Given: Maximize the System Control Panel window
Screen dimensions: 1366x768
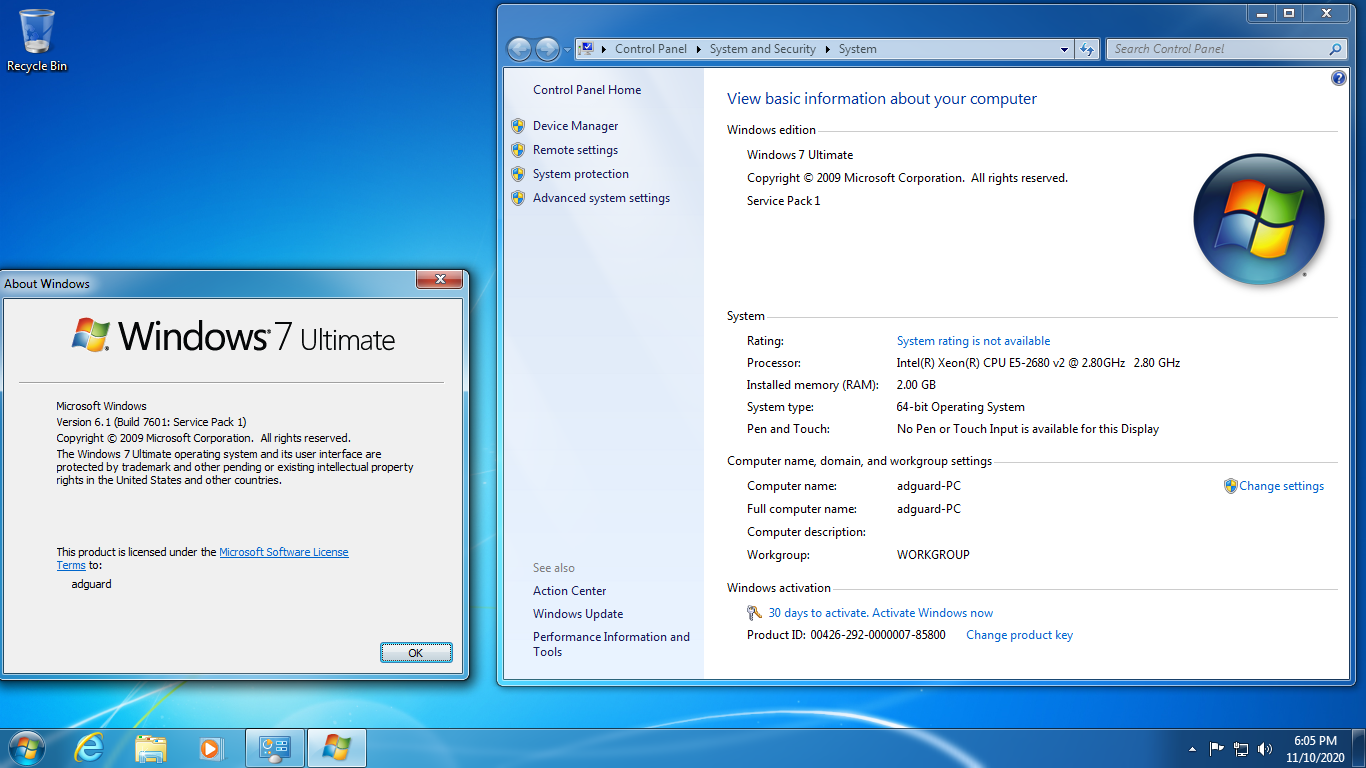Looking at the screenshot, I should click(1289, 13).
